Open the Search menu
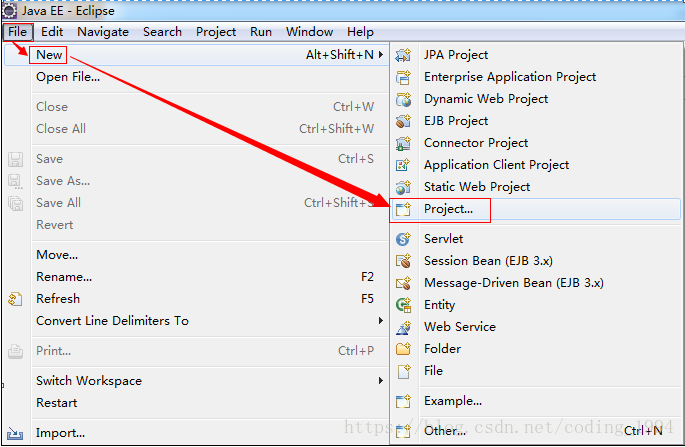Screen dimensions: 685x447 coord(163,32)
